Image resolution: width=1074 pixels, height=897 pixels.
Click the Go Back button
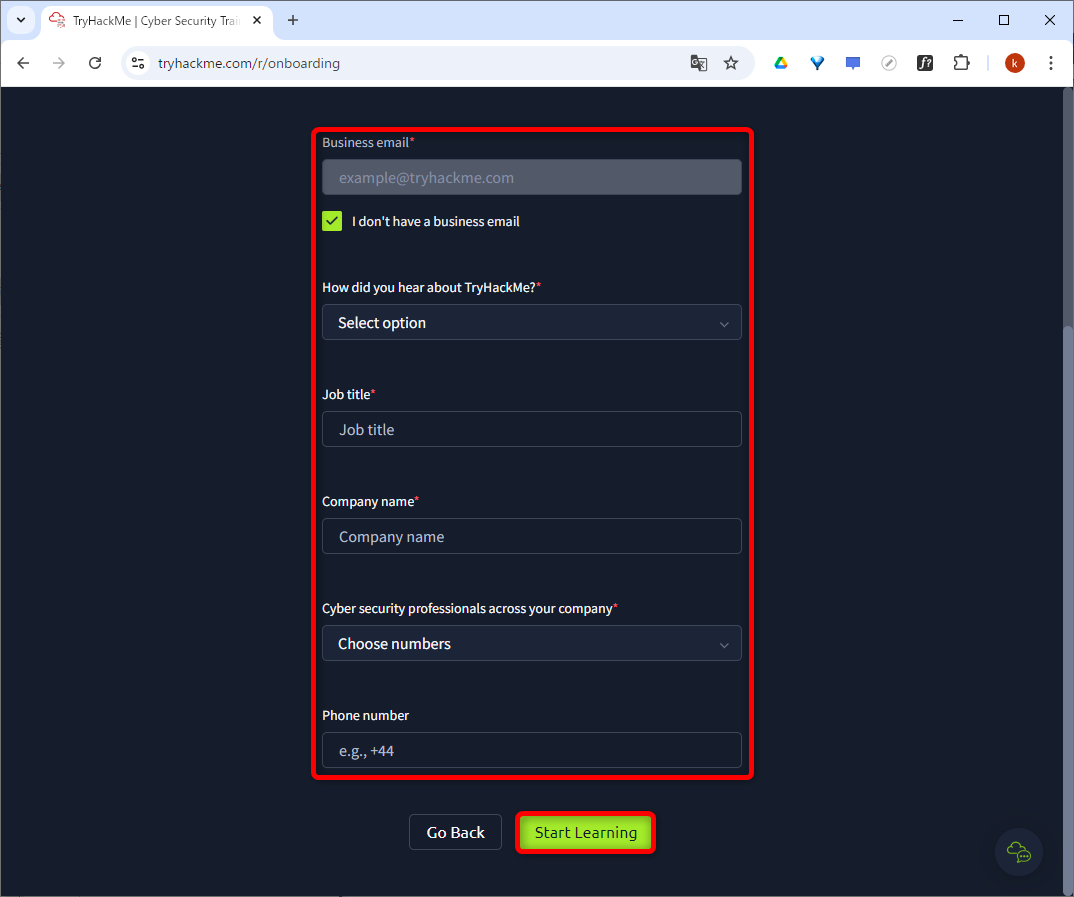(x=455, y=832)
